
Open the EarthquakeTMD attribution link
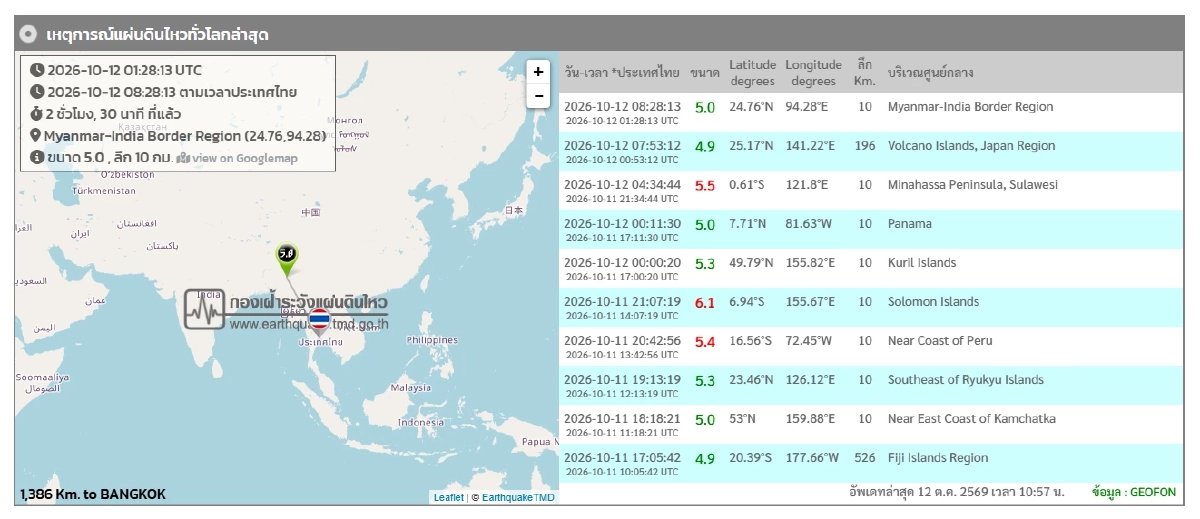point(519,497)
